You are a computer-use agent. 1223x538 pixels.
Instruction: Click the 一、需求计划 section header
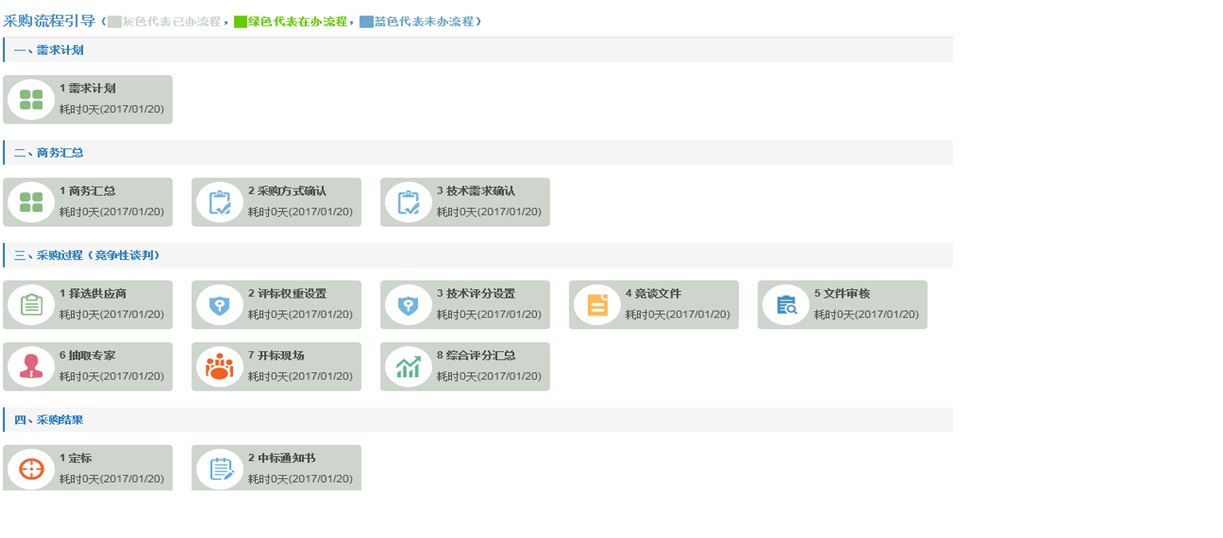[x=48, y=50]
